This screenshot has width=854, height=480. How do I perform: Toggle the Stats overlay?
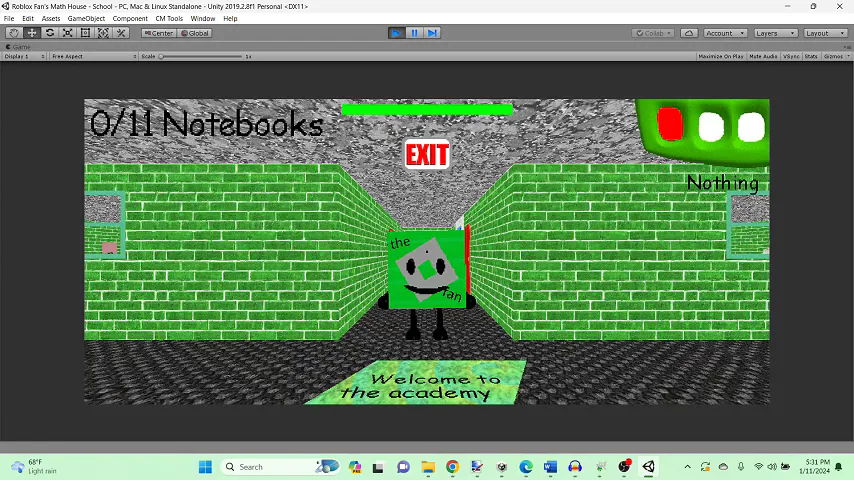click(x=811, y=56)
